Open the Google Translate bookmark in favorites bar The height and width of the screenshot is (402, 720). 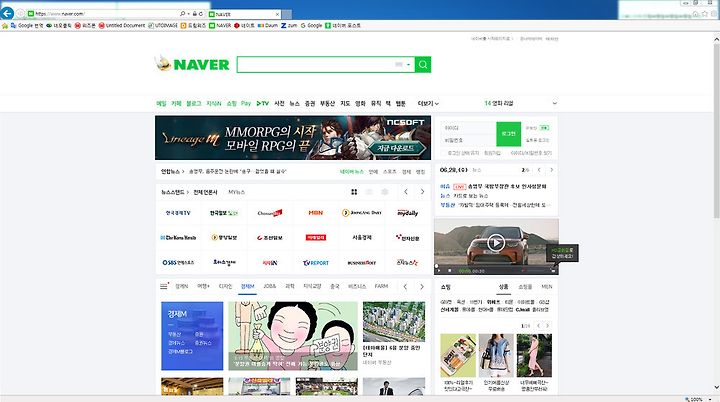pos(27,26)
